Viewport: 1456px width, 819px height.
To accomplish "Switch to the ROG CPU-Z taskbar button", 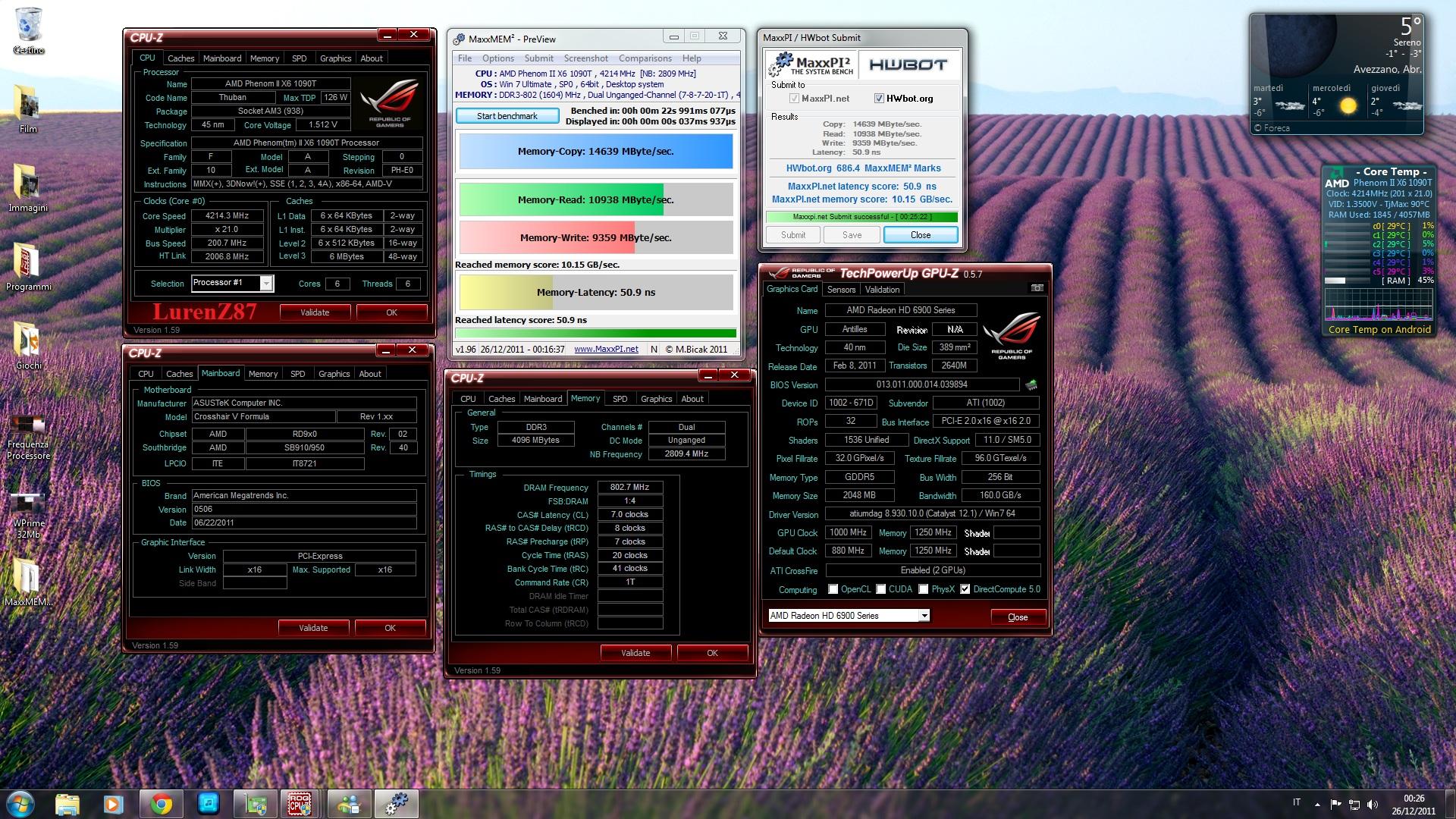I will [x=300, y=803].
